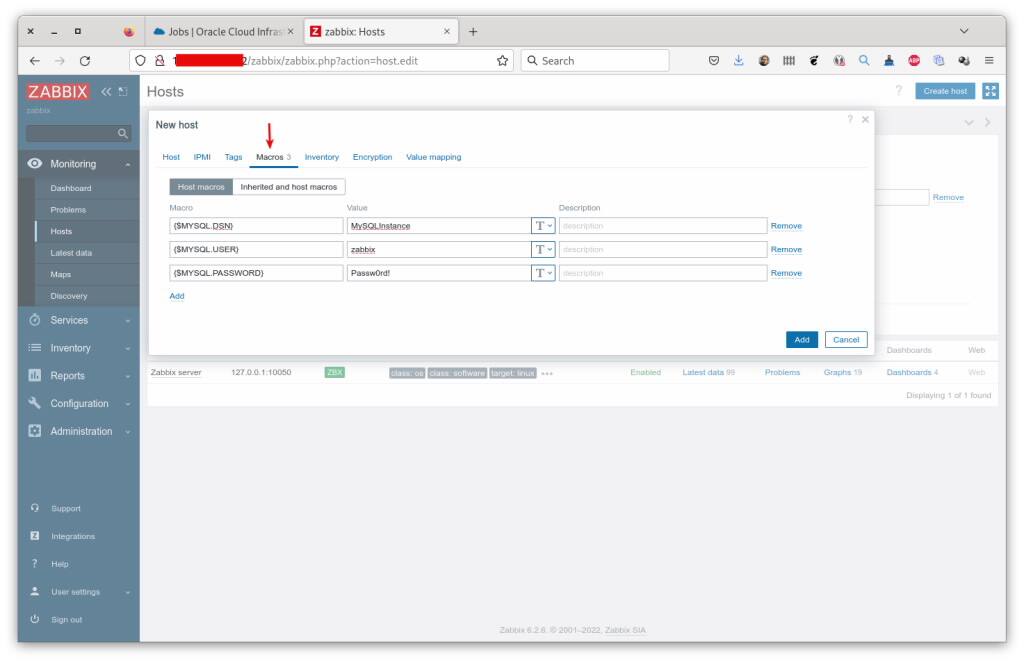The width and height of the screenshot is (1024, 662).
Task: Expand the Reports menu section arrow
Action: 128,376
